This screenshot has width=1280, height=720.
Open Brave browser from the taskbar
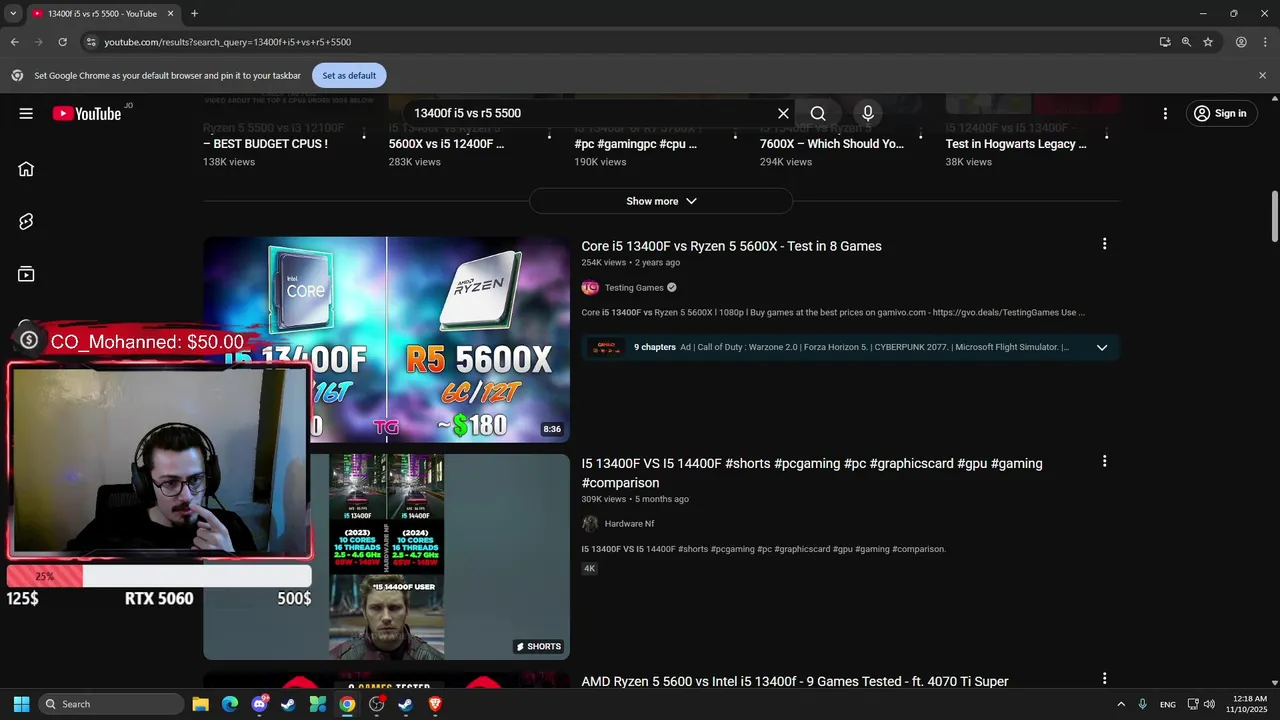point(435,704)
